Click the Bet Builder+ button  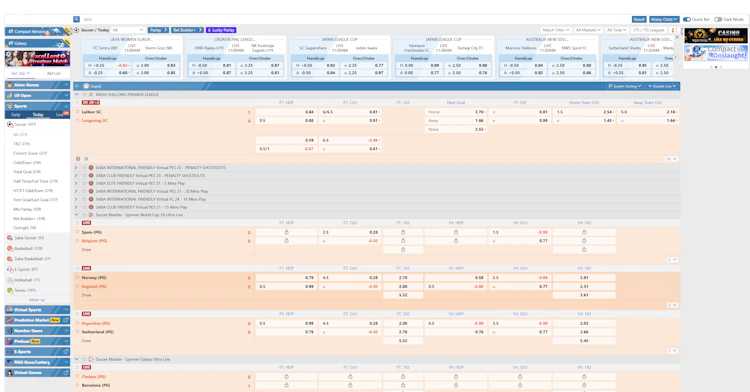coord(187,30)
